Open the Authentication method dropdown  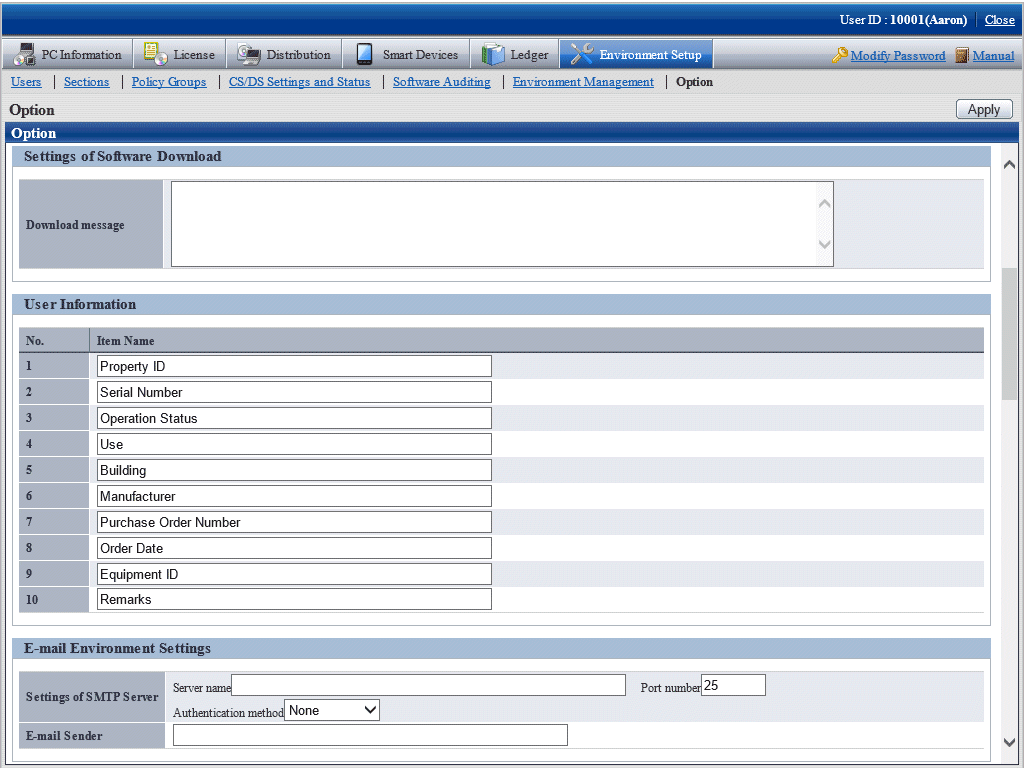click(332, 711)
